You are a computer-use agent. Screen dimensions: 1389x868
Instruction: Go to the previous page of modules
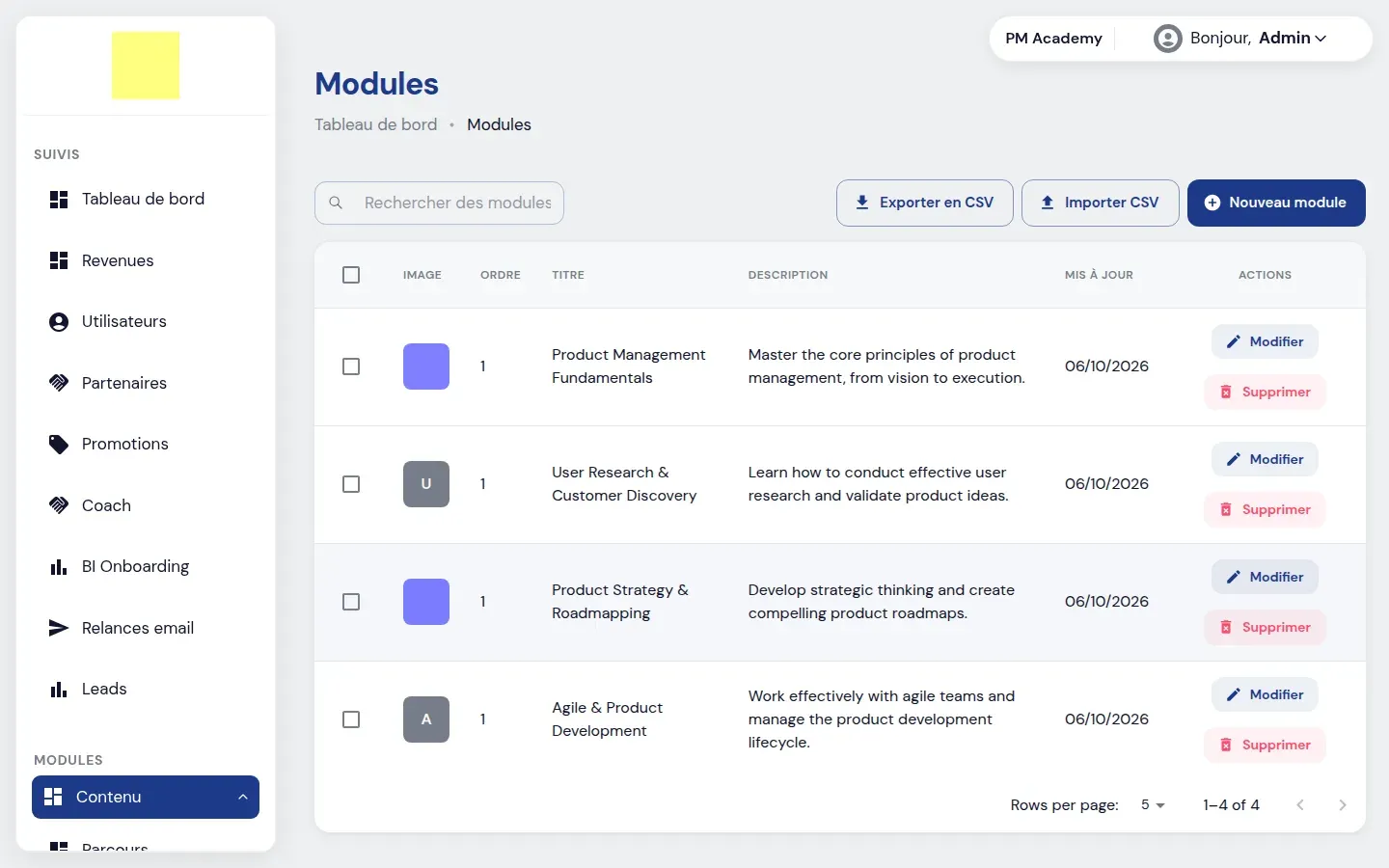pyautogui.click(x=1300, y=805)
